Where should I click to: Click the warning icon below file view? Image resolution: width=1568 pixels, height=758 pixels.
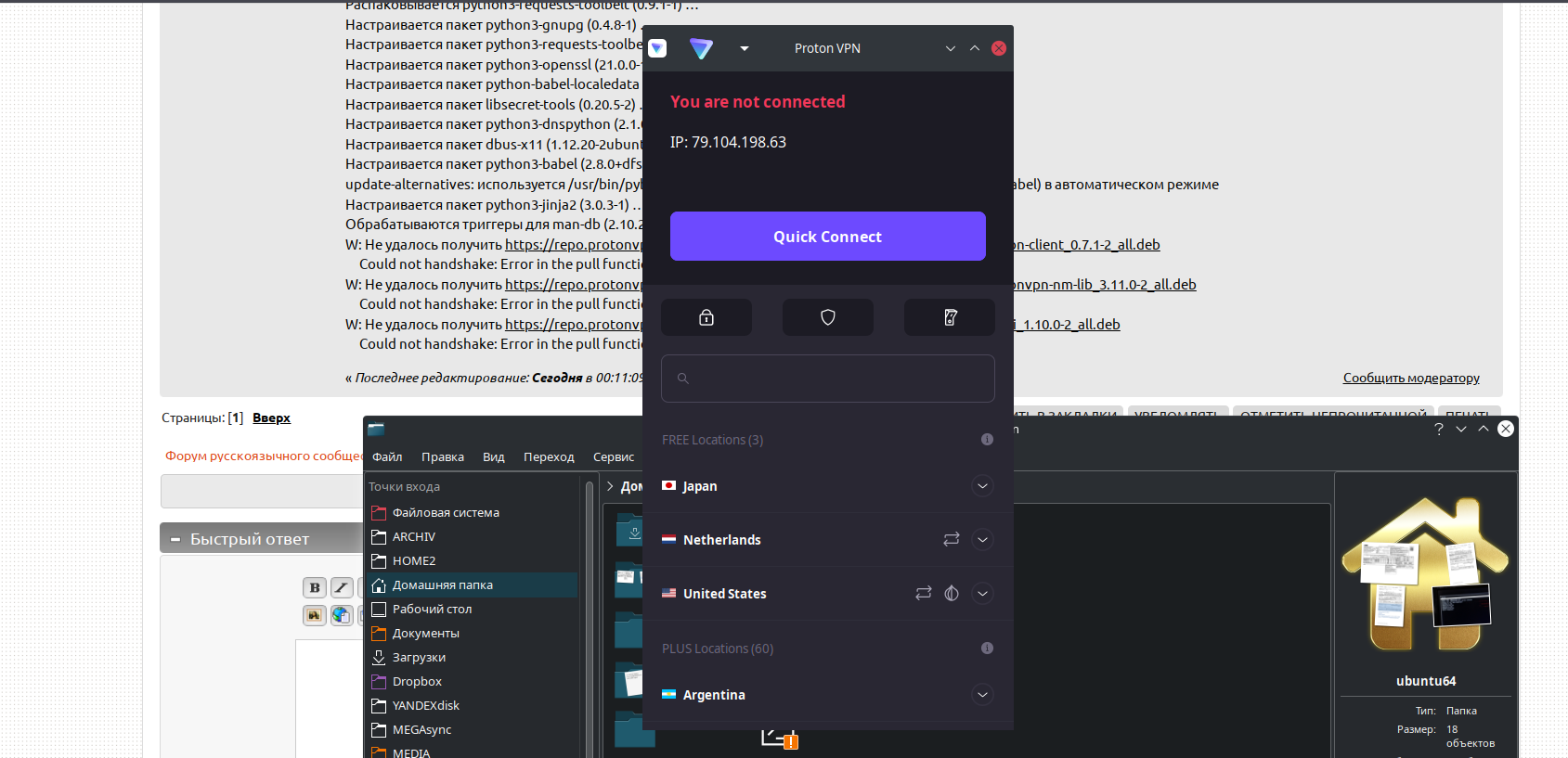tap(791, 741)
